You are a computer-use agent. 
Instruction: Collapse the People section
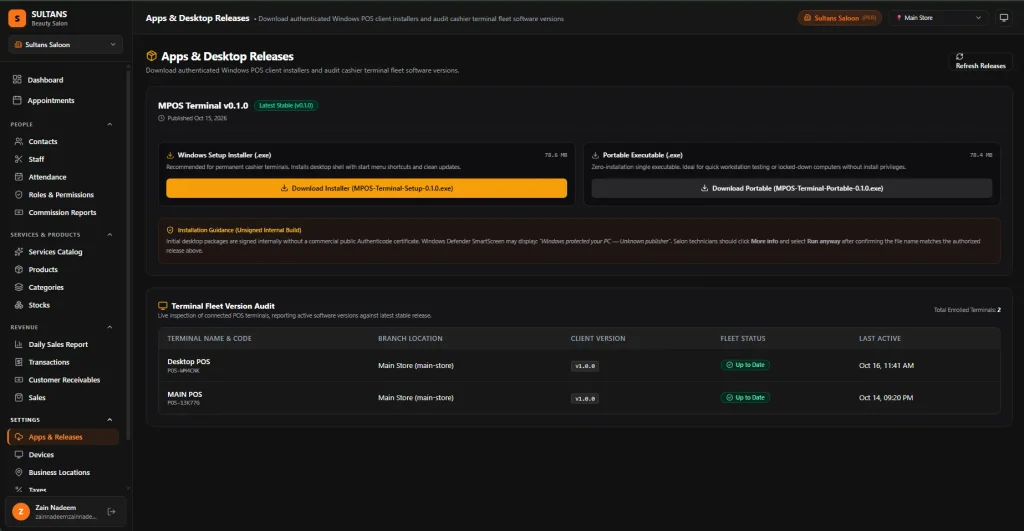(109, 124)
